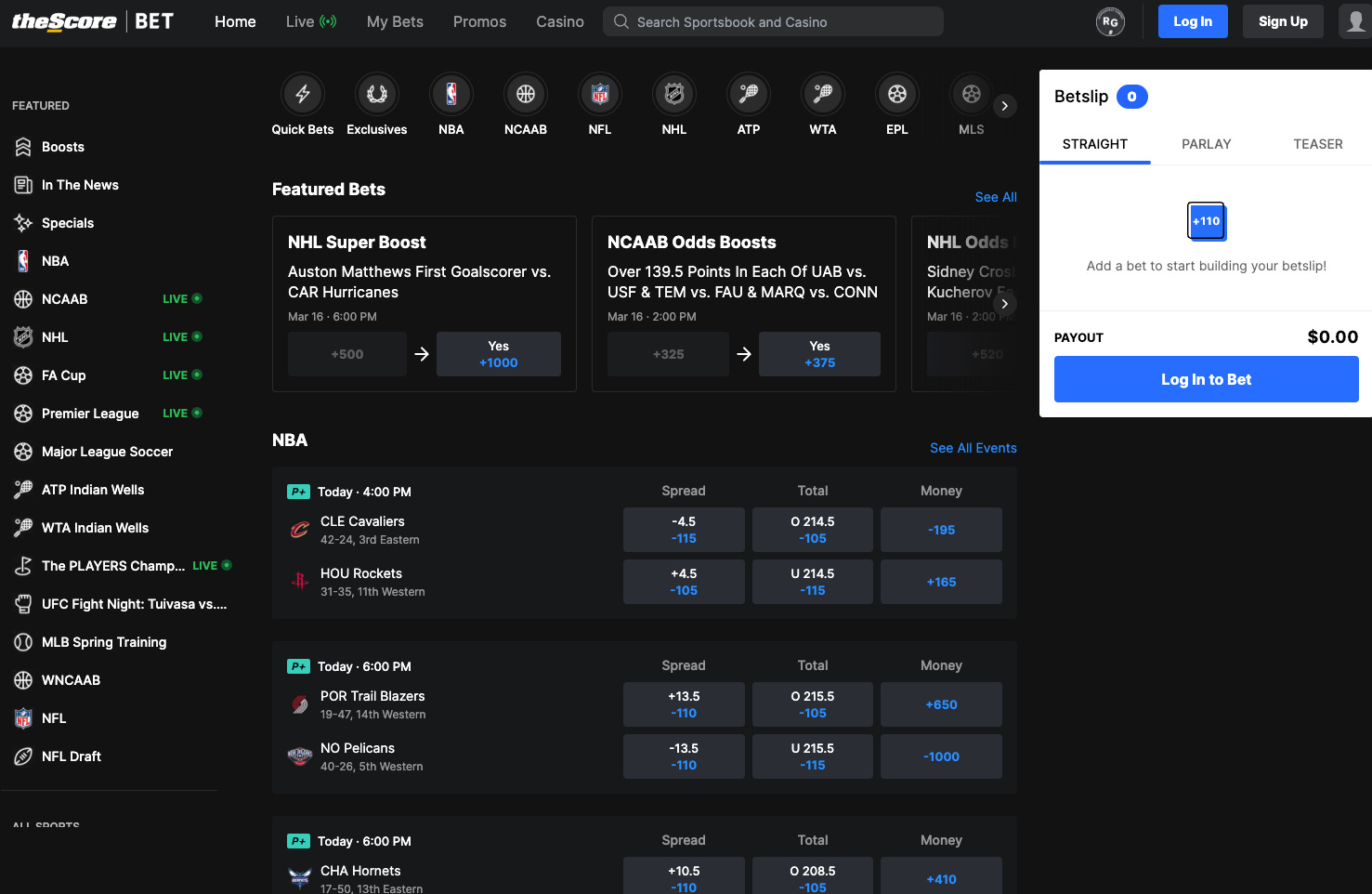This screenshot has height=894, width=1372.
Task: Select ATP tennis icon in carousel
Action: [x=749, y=94]
